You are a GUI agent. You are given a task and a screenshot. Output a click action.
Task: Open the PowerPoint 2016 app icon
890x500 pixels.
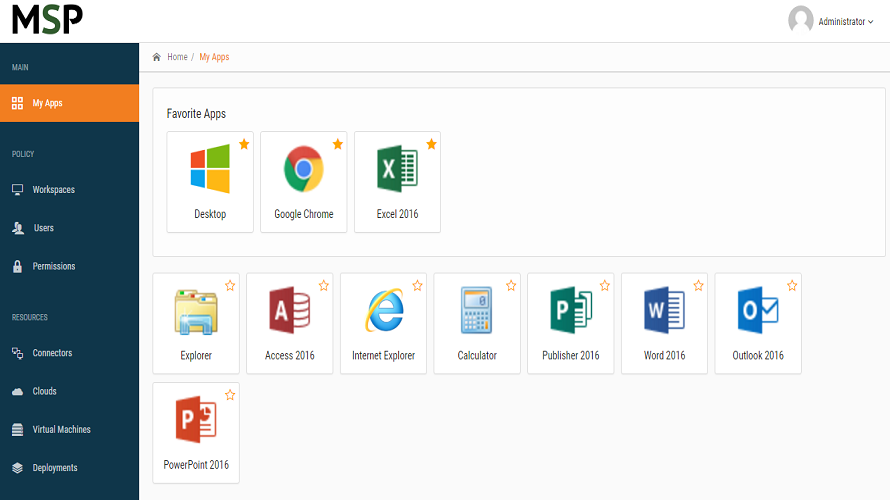click(196, 419)
